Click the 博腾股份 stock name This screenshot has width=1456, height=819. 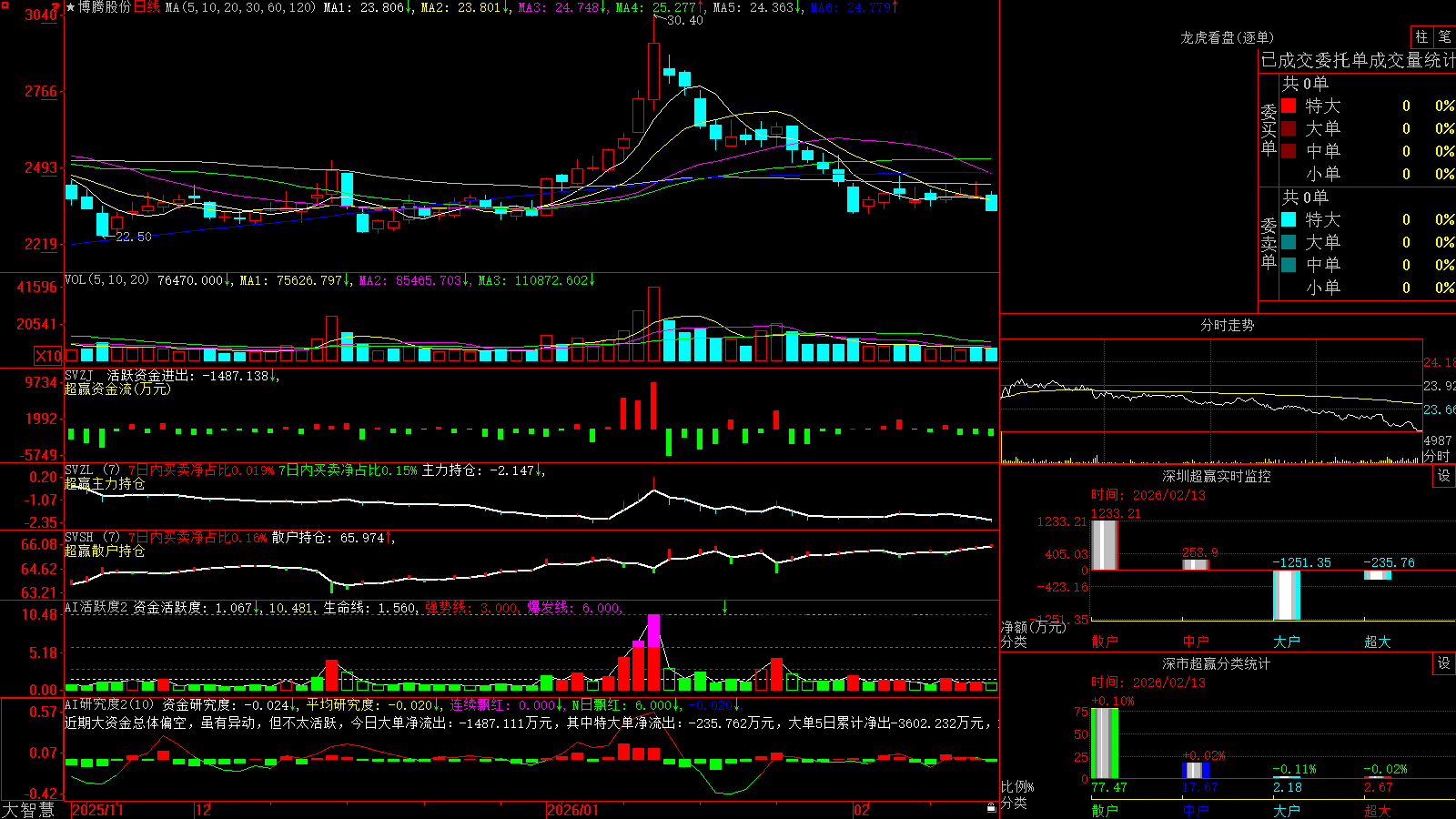[x=105, y=7]
